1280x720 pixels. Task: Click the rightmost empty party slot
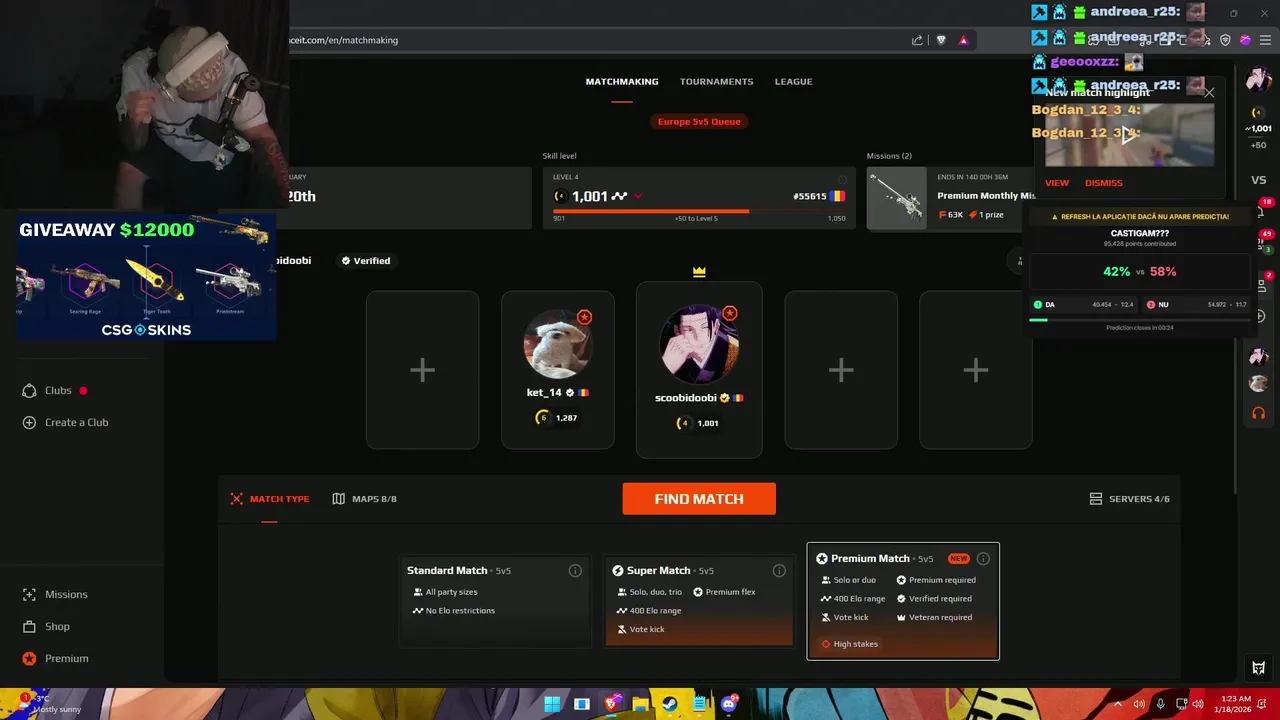click(x=976, y=370)
